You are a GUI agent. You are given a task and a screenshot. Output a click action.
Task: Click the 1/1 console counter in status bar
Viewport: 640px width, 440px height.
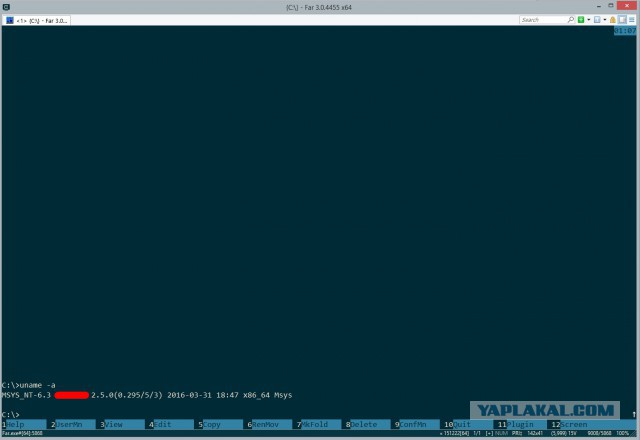(x=477, y=433)
